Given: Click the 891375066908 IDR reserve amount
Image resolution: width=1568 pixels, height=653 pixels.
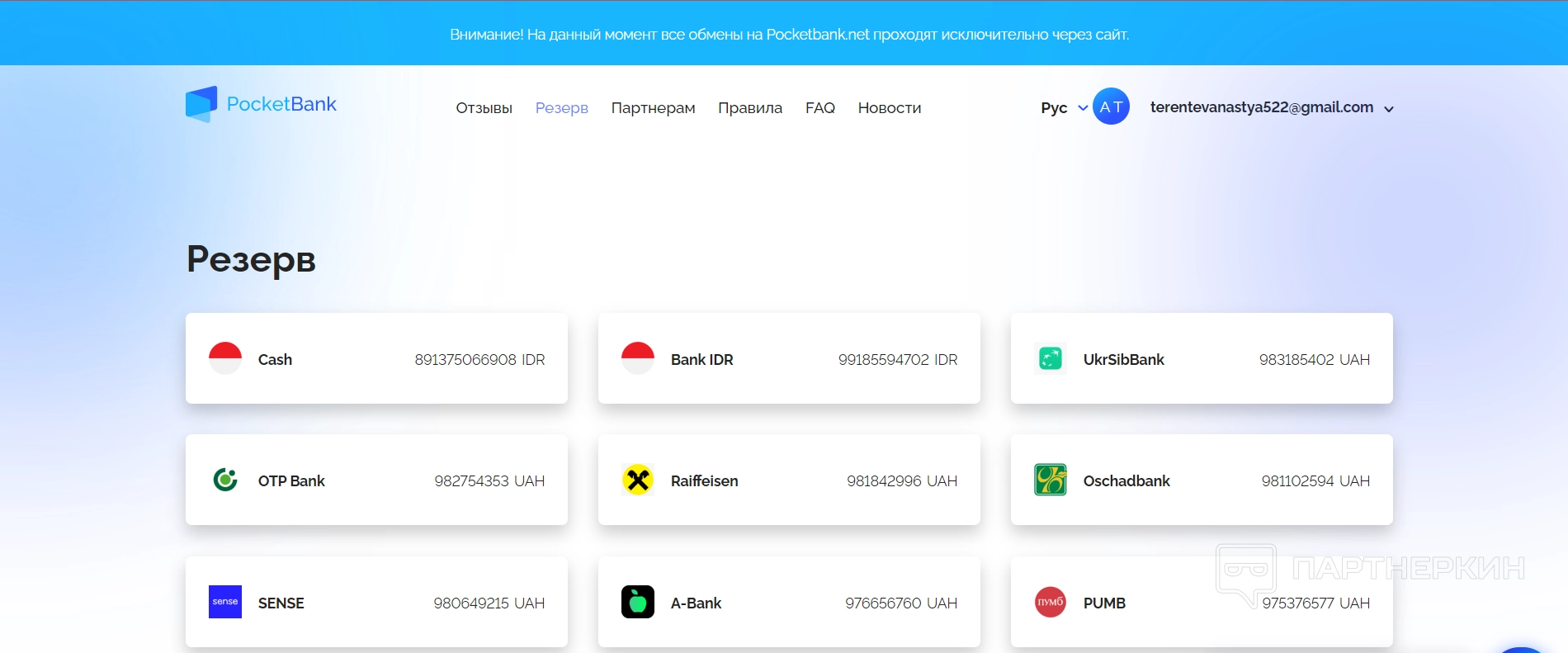Looking at the screenshot, I should [x=479, y=359].
